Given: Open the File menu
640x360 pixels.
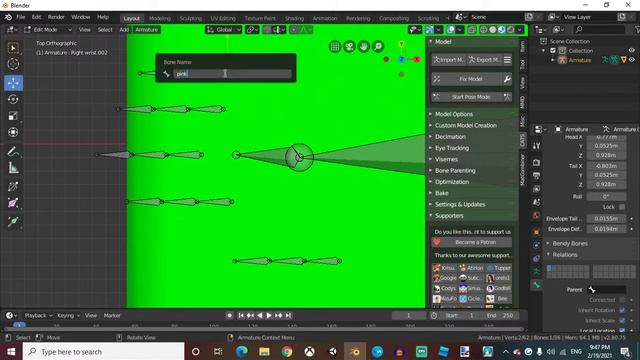Looking at the screenshot, I should (x=21, y=17).
